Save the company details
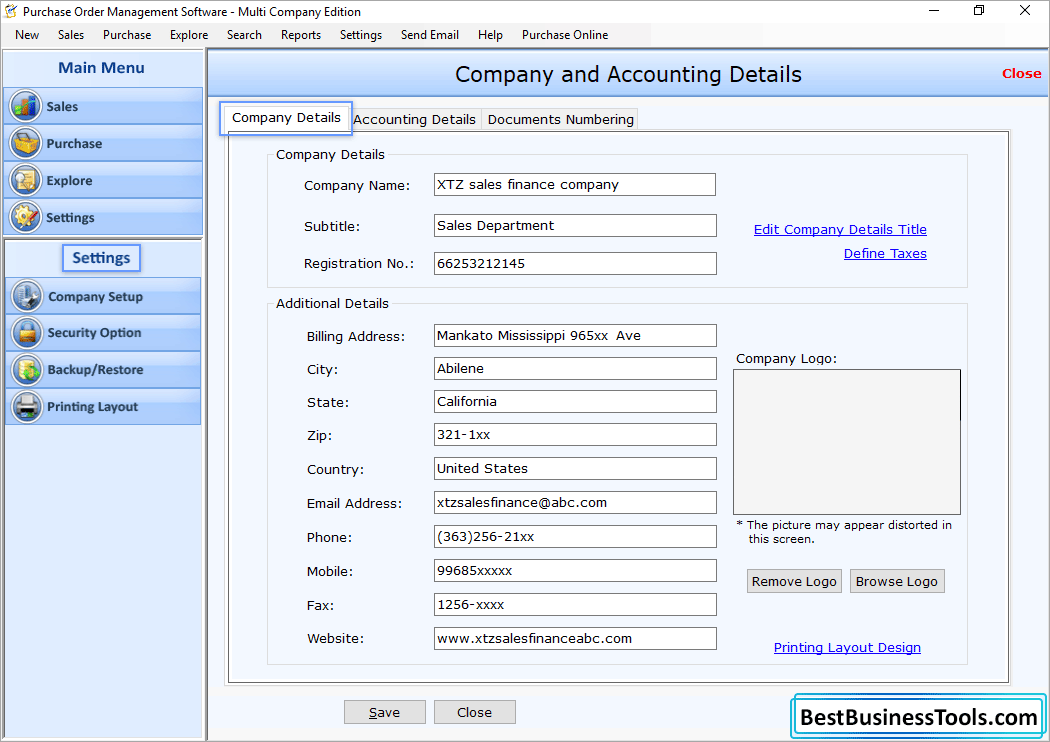The height and width of the screenshot is (742, 1050). (x=384, y=711)
